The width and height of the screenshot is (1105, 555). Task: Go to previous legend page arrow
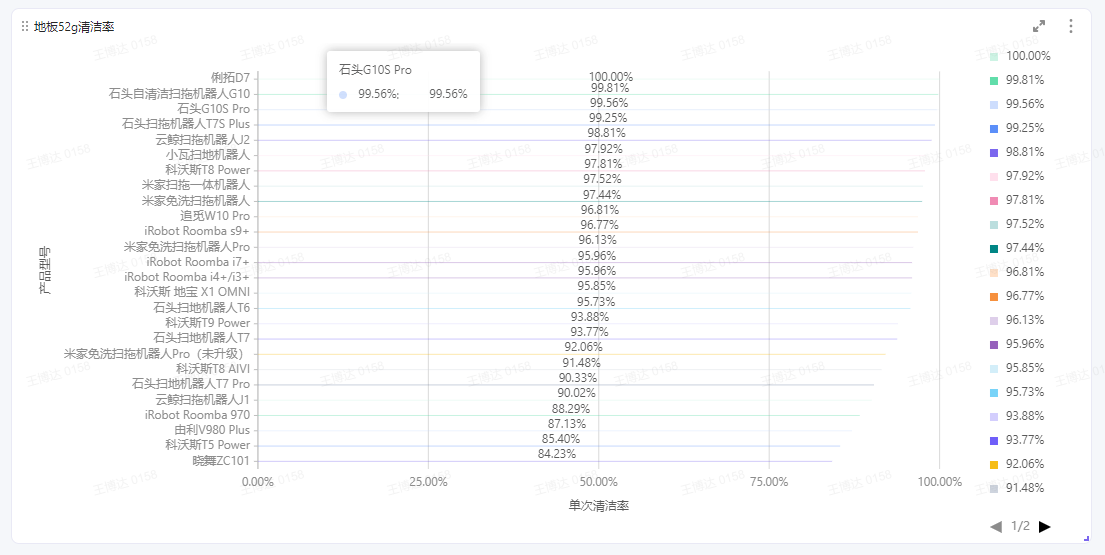click(996, 526)
